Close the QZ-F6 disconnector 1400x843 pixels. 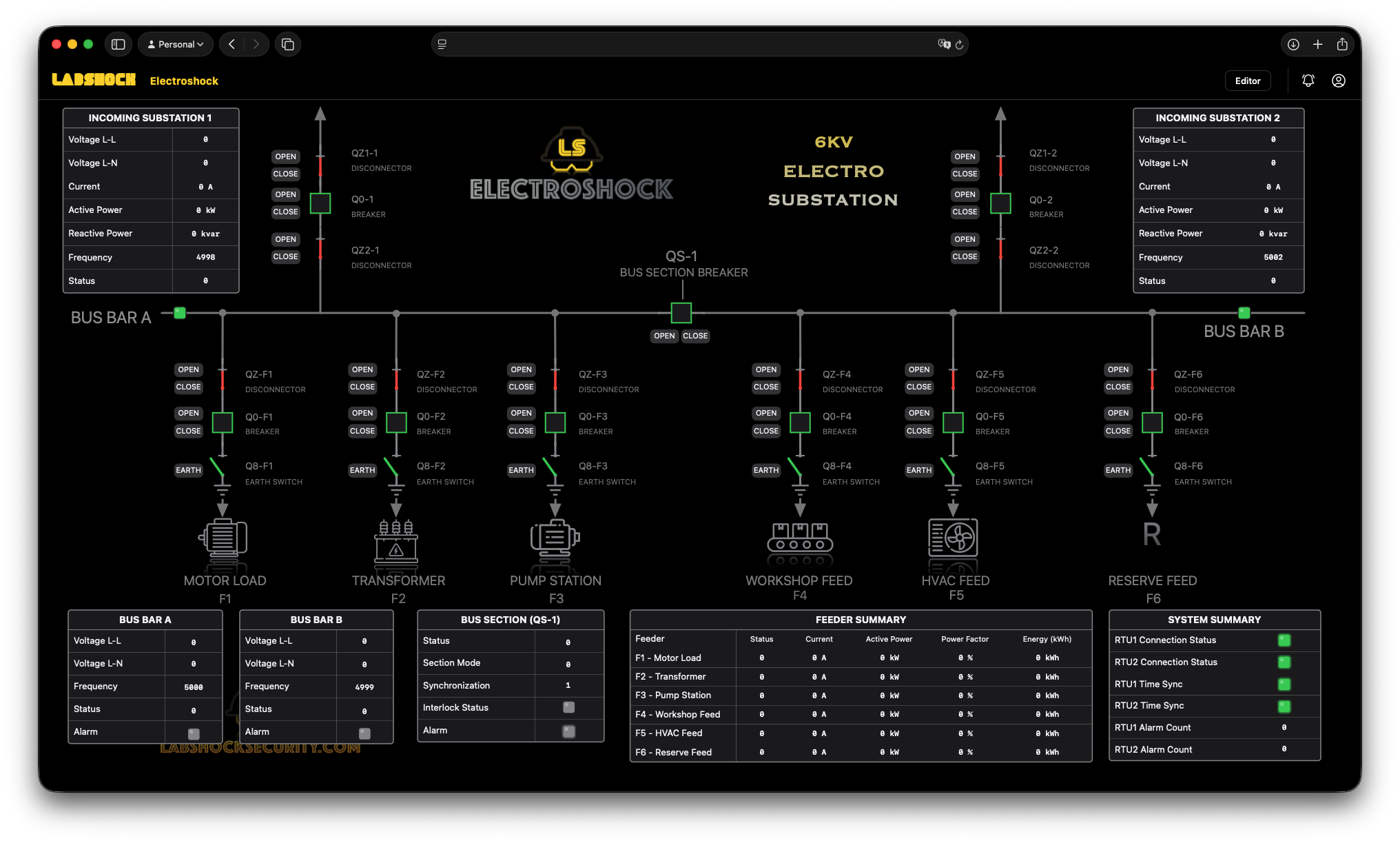(1118, 387)
